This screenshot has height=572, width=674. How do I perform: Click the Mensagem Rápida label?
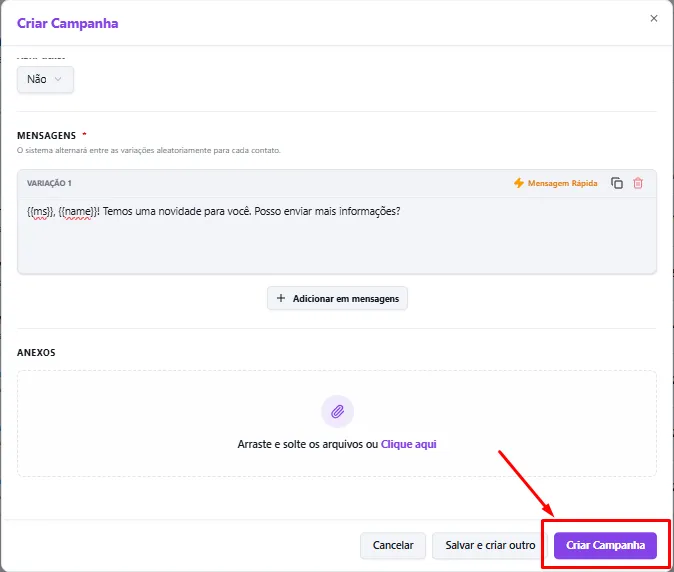pyautogui.click(x=562, y=184)
